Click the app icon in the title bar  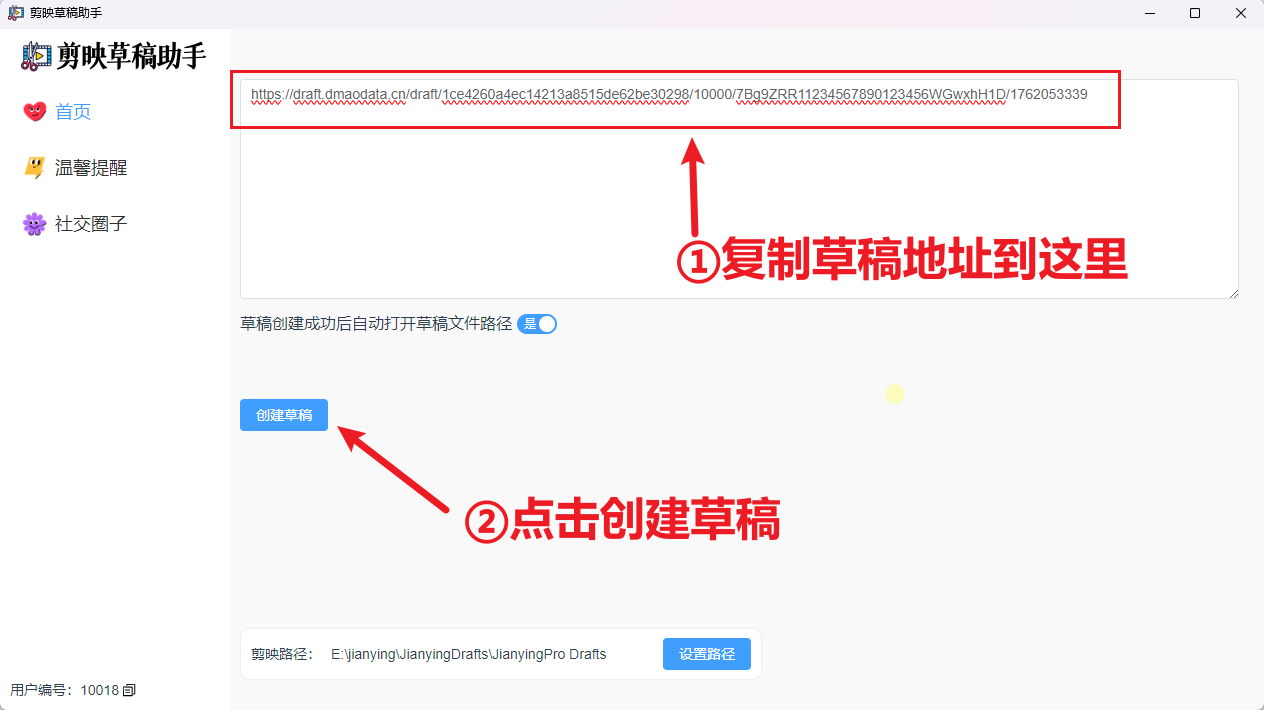pos(14,13)
